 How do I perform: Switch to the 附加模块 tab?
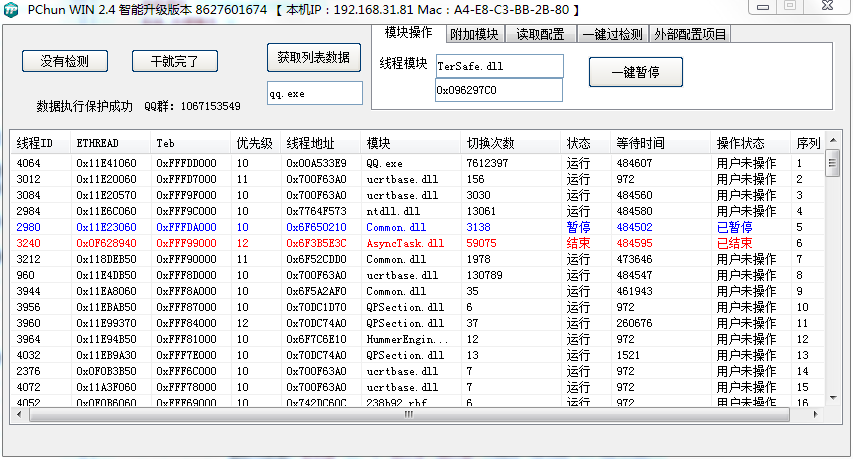(x=474, y=34)
